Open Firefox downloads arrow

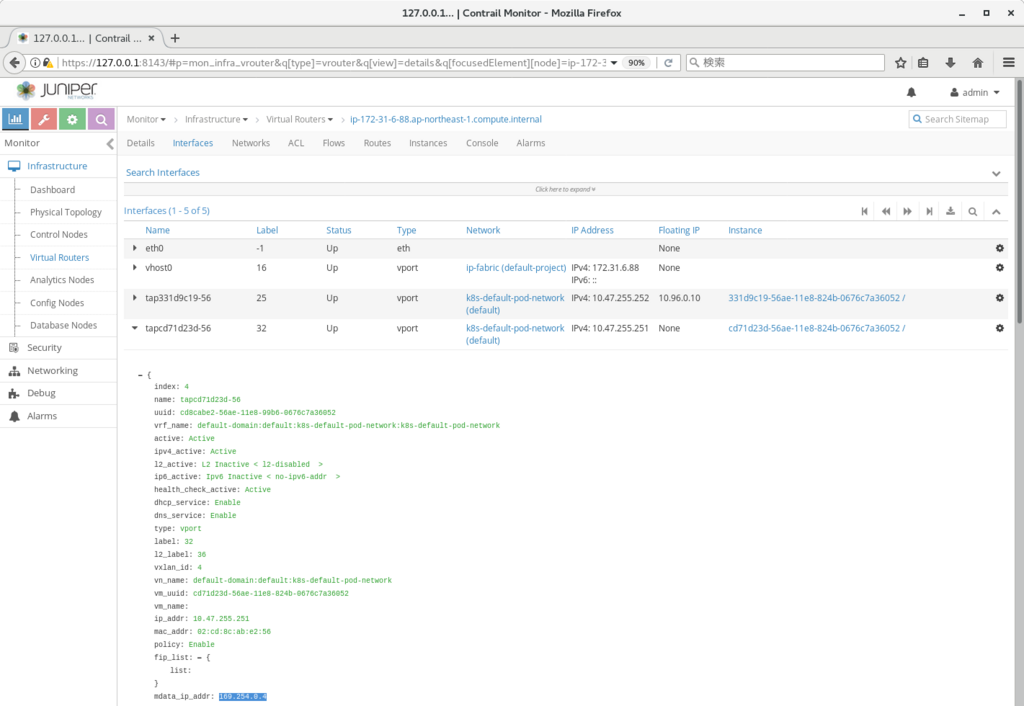[950, 63]
